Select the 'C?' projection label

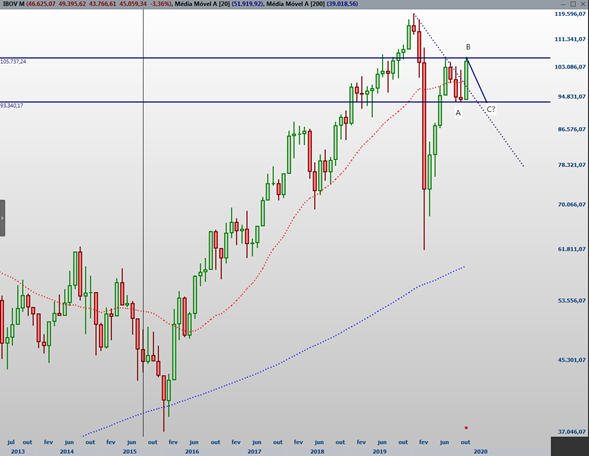(491, 109)
